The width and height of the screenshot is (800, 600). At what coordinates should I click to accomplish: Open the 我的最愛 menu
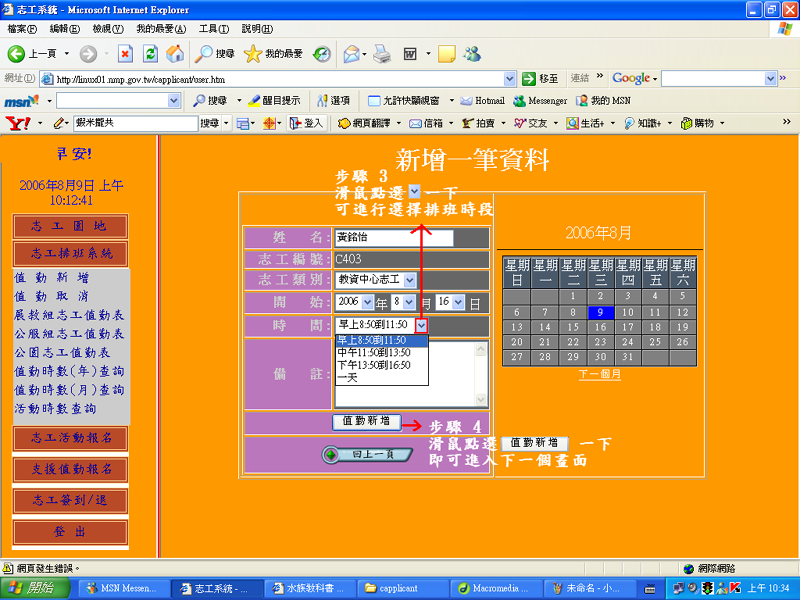[x=160, y=29]
